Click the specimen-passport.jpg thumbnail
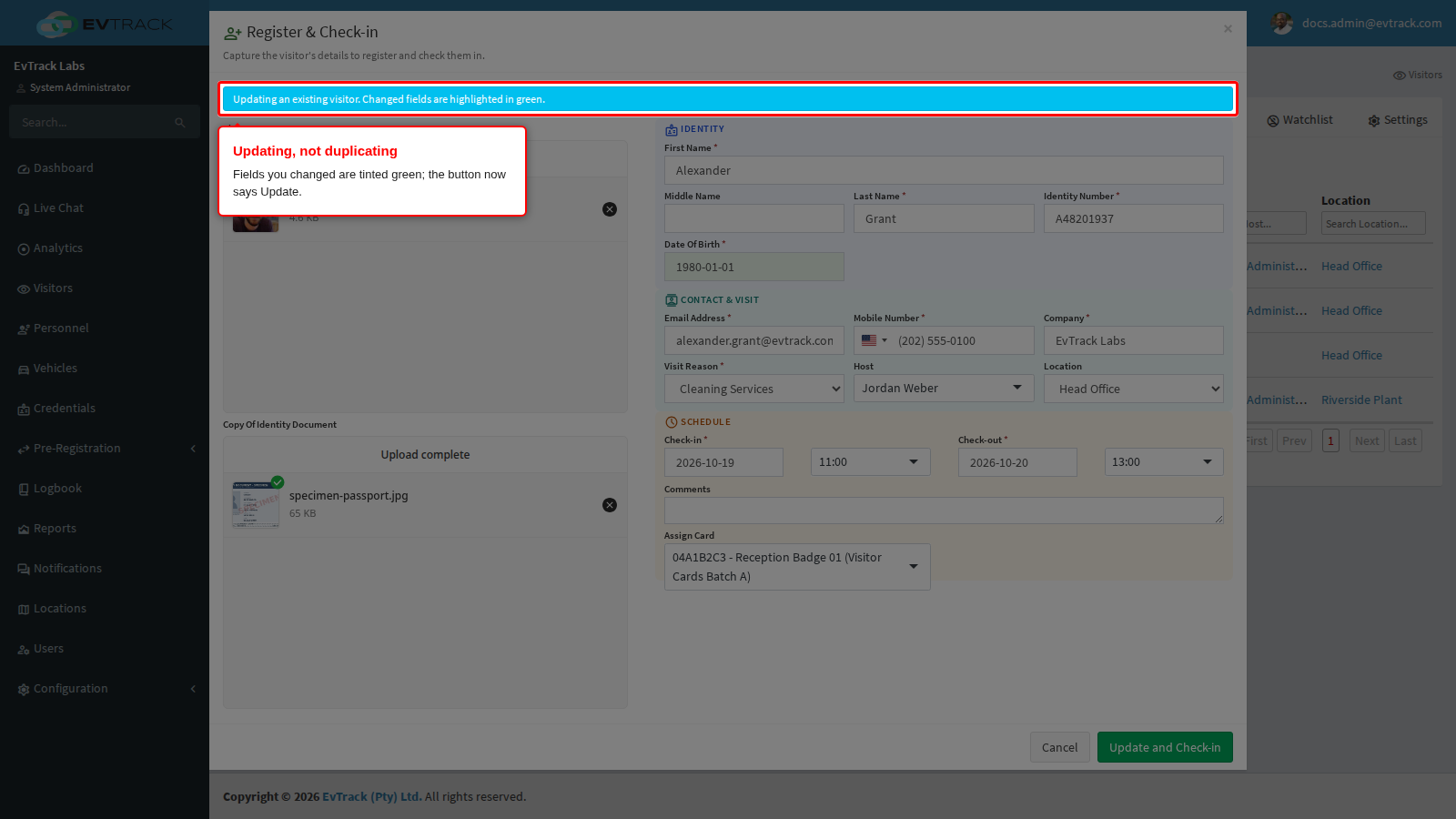This screenshot has height=819, width=1456. point(256,505)
